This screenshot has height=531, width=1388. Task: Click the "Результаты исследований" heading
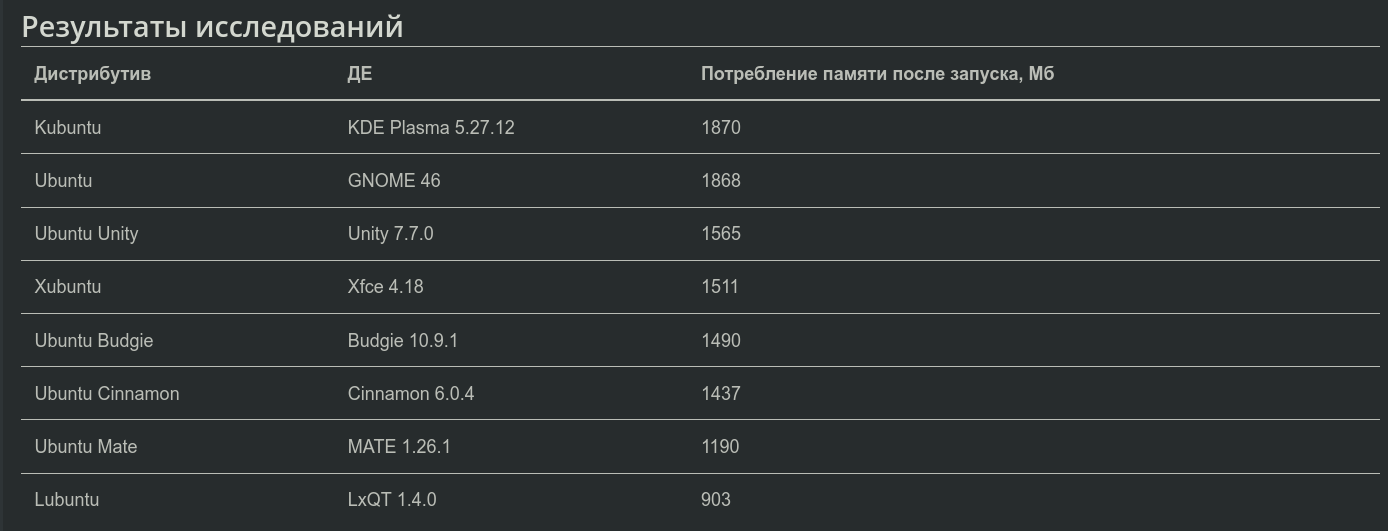(212, 27)
